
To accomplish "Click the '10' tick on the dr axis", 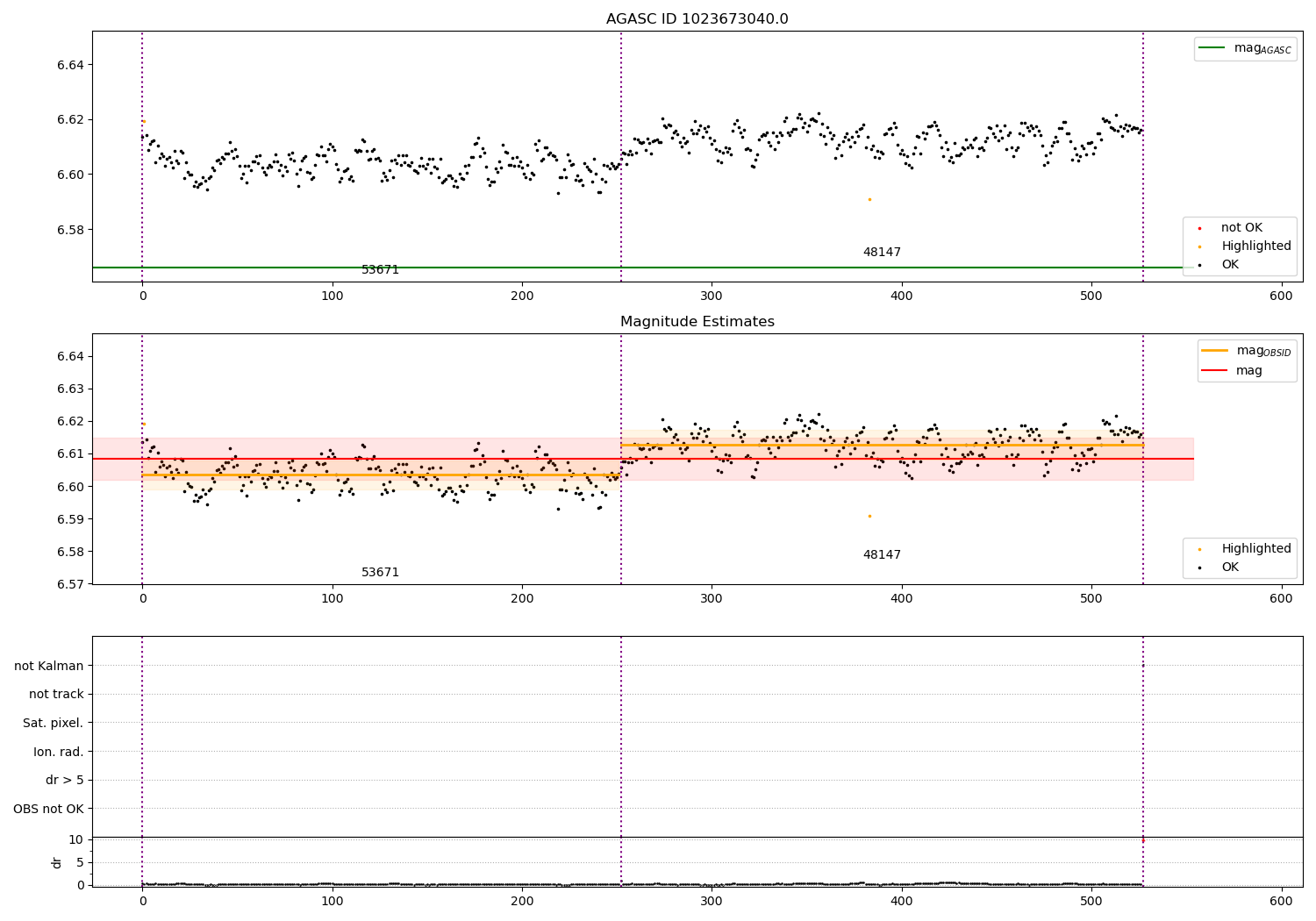I will 75,839.
